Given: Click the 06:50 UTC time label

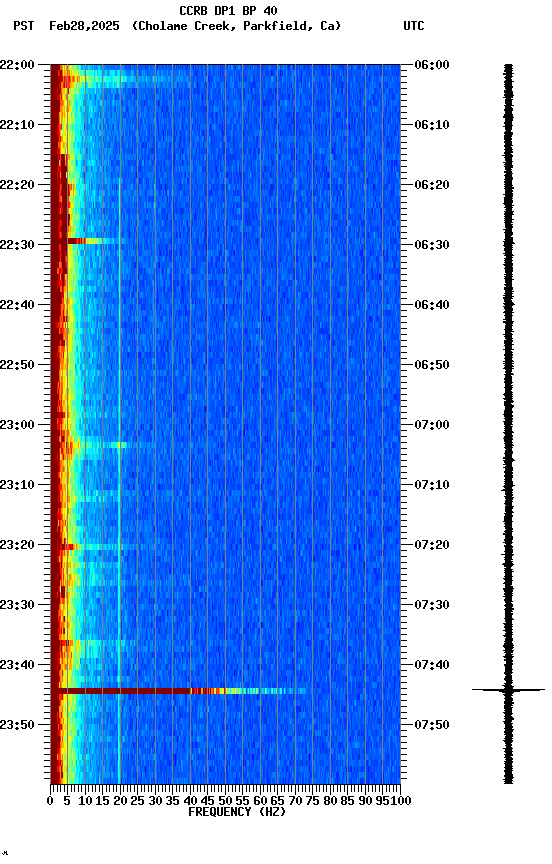Looking at the screenshot, I should click(x=432, y=365).
